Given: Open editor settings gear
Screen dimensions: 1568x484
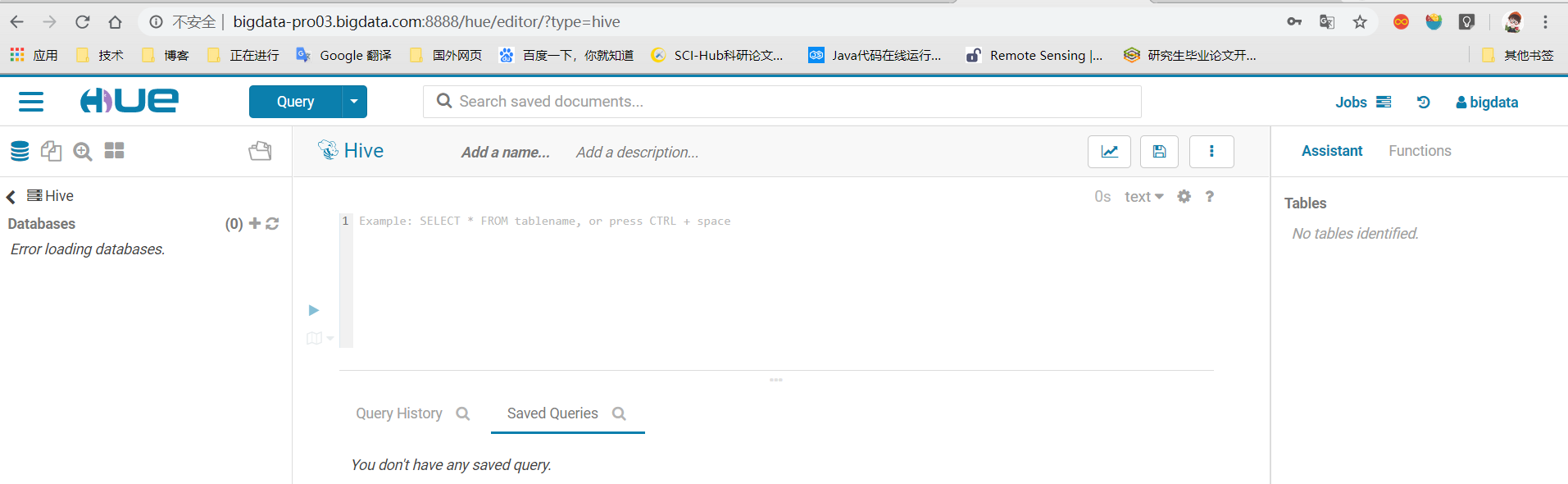Looking at the screenshot, I should (x=1184, y=196).
